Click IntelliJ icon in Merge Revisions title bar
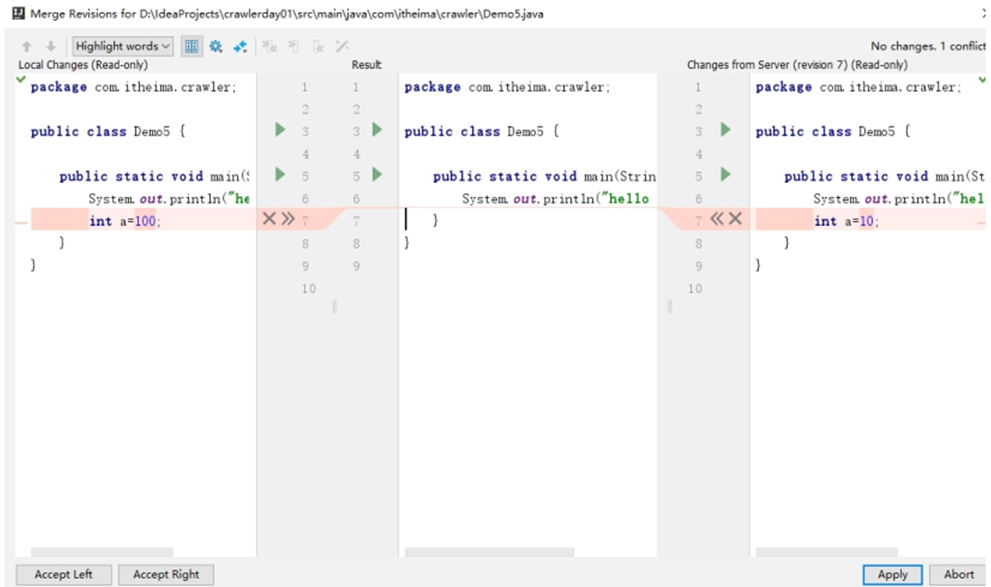Image resolution: width=991 pixels, height=587 pixels. coord(19,13)
